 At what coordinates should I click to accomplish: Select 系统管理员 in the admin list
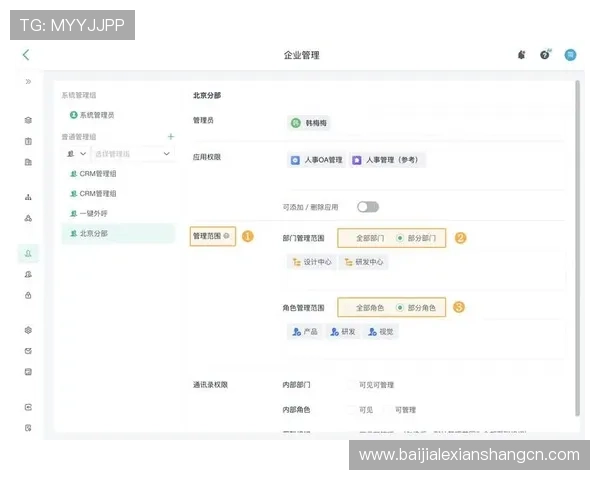92,115
